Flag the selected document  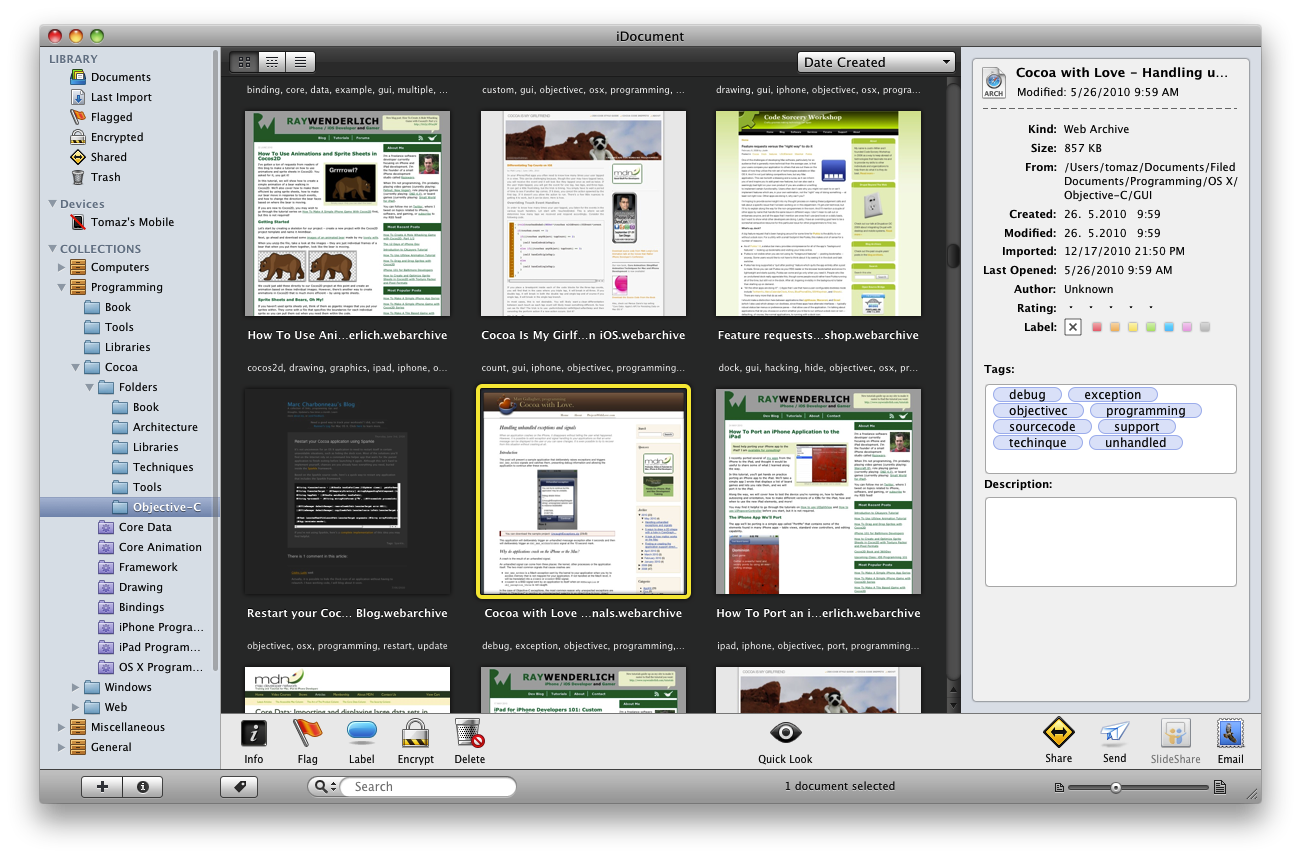pos(307,735)
